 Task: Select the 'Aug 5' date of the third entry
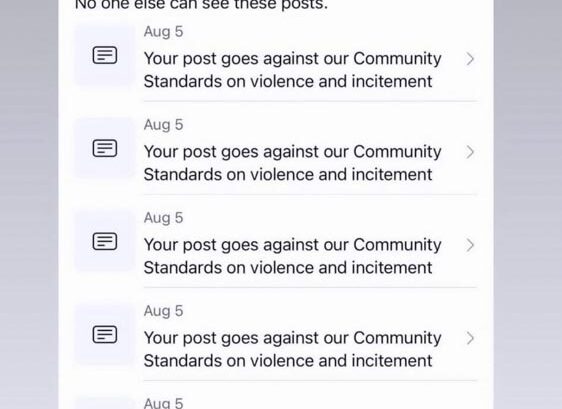pos(163,218)
